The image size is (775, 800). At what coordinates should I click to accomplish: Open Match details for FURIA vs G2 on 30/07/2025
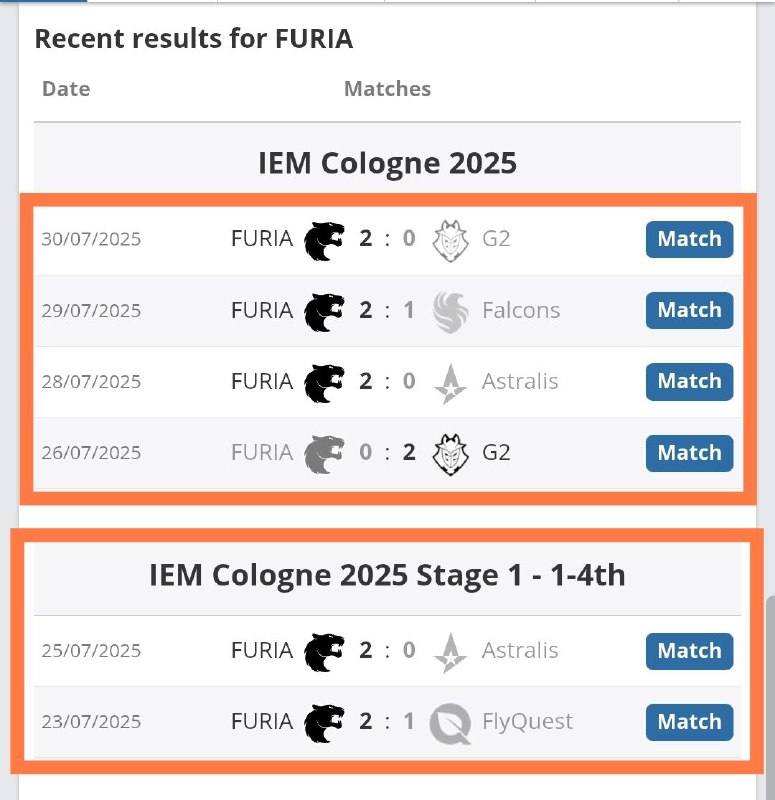(689, 240)
